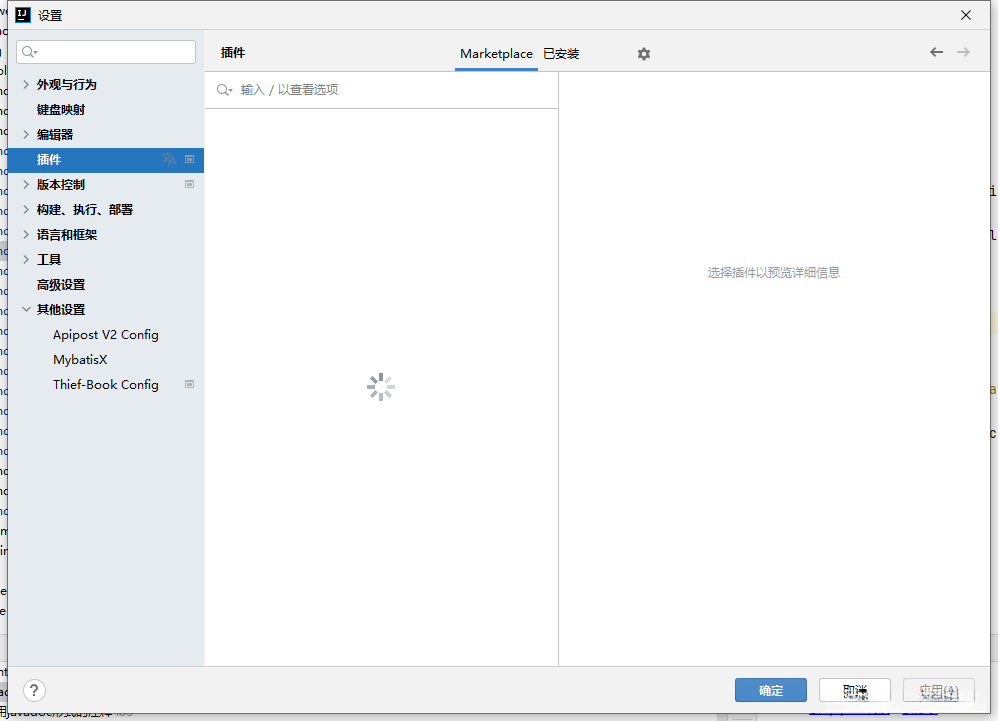Select the Marketplace tab
Viewport: 998px width, 721px height.
pyautogui.click(x=496, y=54)
